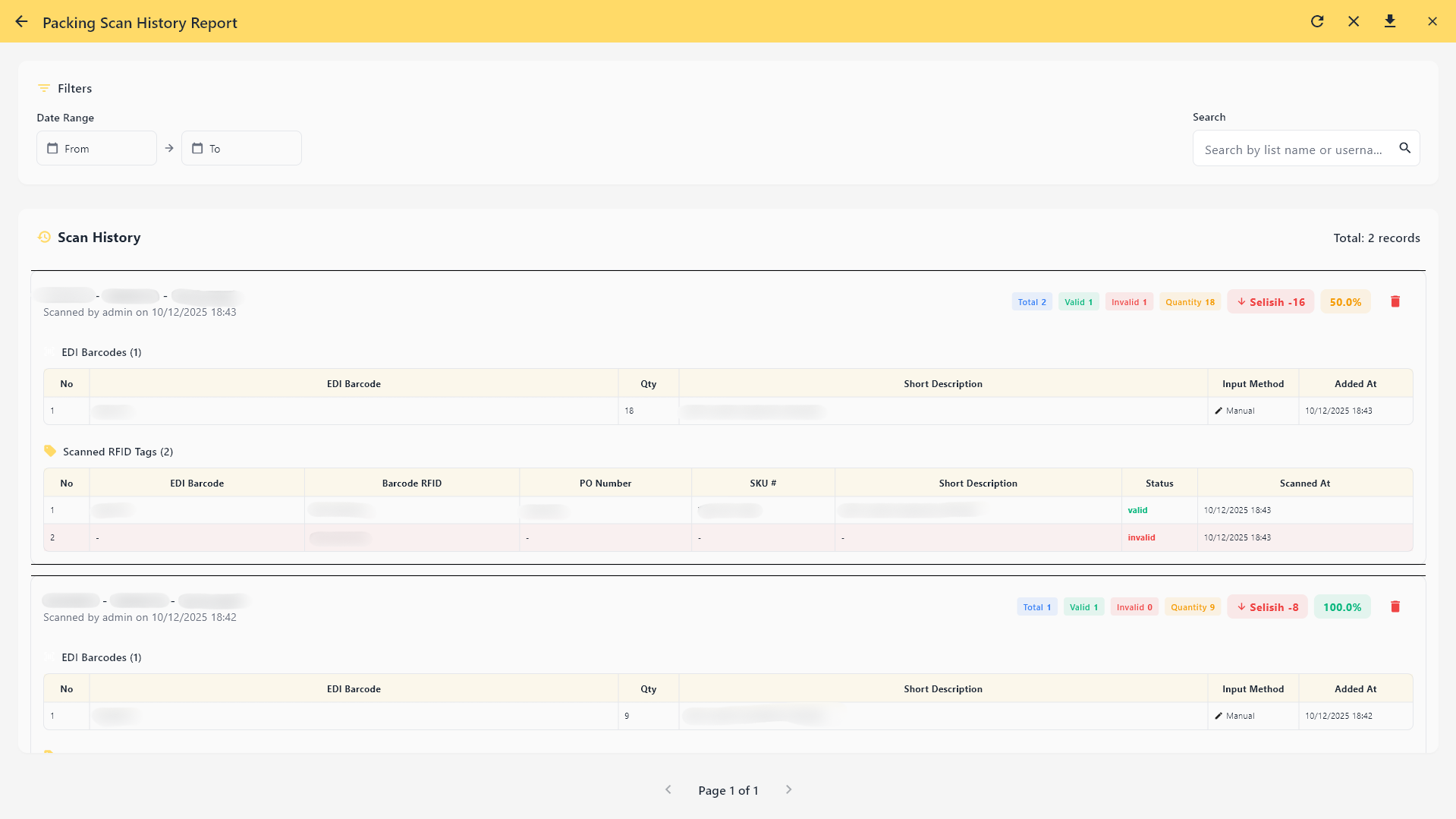Click the Scan History clock icon

(x=45, y=238)
